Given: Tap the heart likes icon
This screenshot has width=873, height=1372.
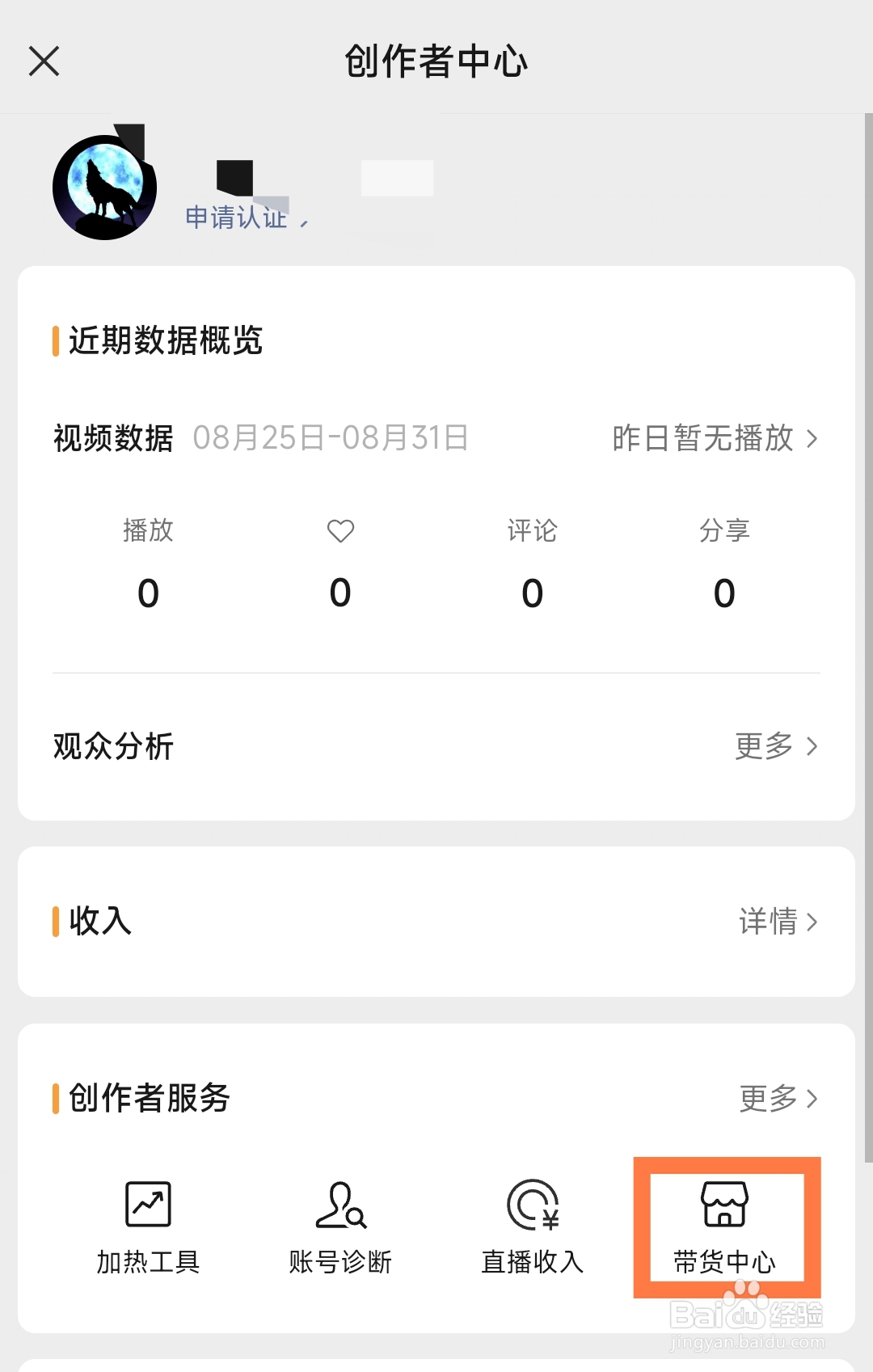Looking at the screenshot, I should coord(340,531).
